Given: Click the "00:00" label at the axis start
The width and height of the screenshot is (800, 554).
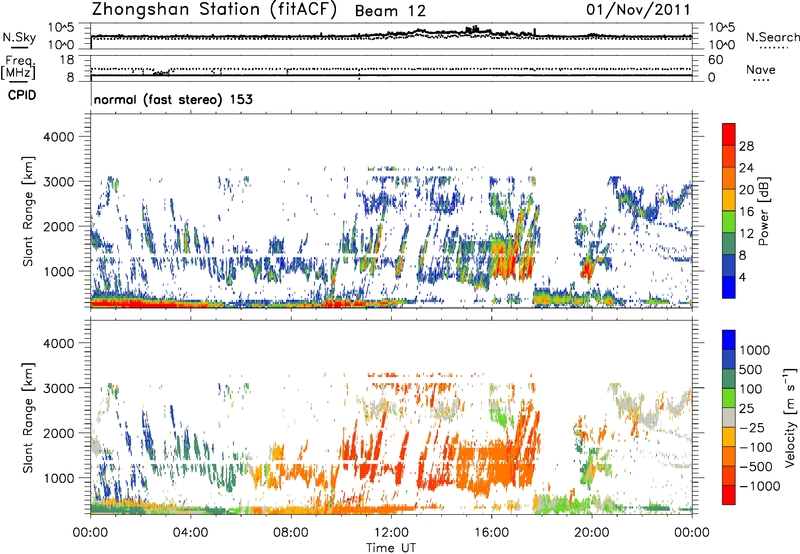Looking at the screenshot, I should pos(90,533).
